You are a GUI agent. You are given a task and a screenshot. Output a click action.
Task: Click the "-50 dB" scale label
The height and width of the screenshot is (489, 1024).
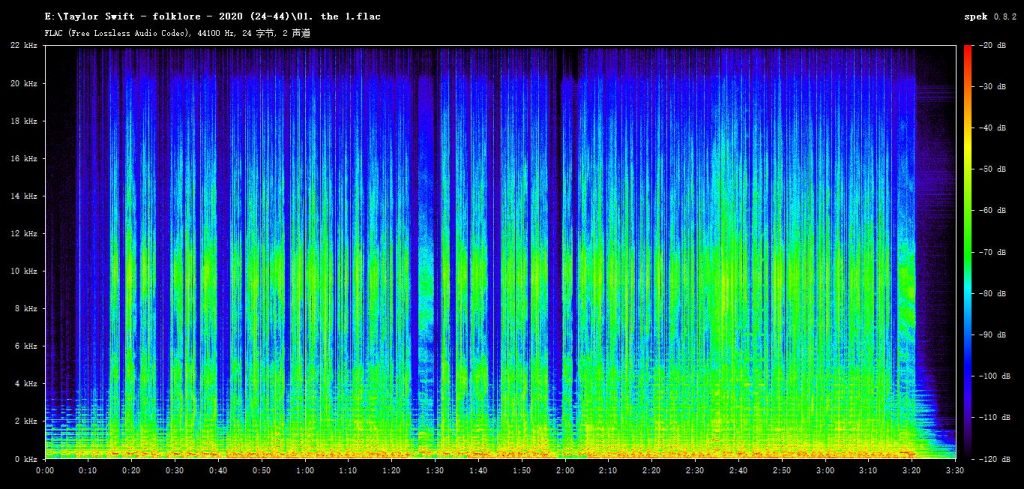(993, 169)
